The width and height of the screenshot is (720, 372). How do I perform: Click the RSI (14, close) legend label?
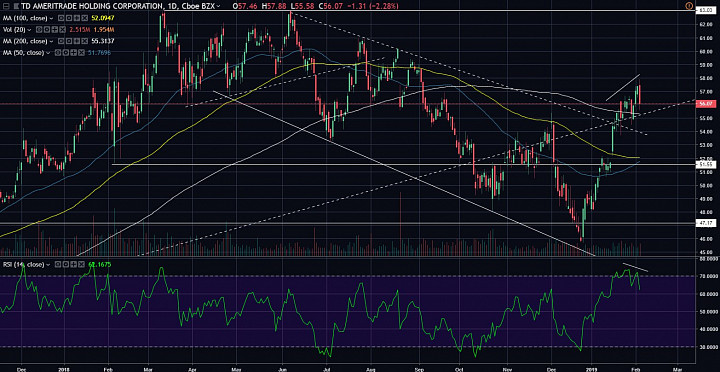23,265
